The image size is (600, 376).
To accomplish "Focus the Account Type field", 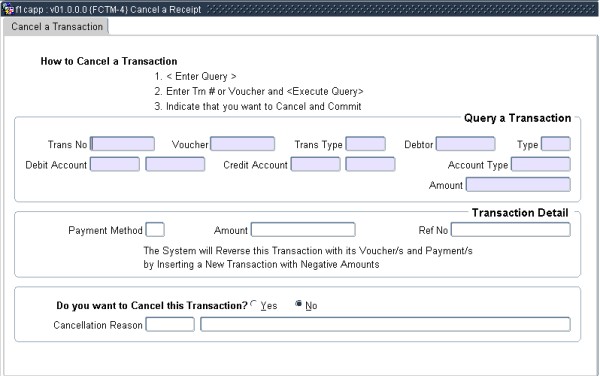I will tap(541, 164).
